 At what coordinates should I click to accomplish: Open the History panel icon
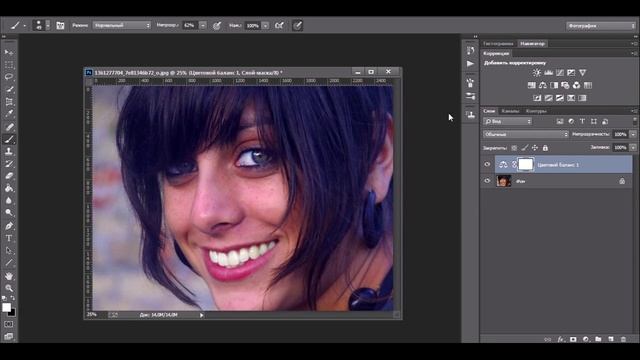pyautogui.click(x=471, y=51)
